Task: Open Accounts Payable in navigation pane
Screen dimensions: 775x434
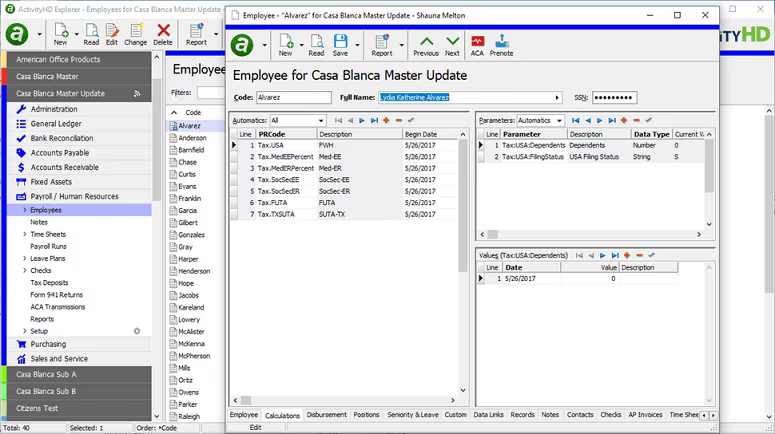Action: tap(60, 153)
